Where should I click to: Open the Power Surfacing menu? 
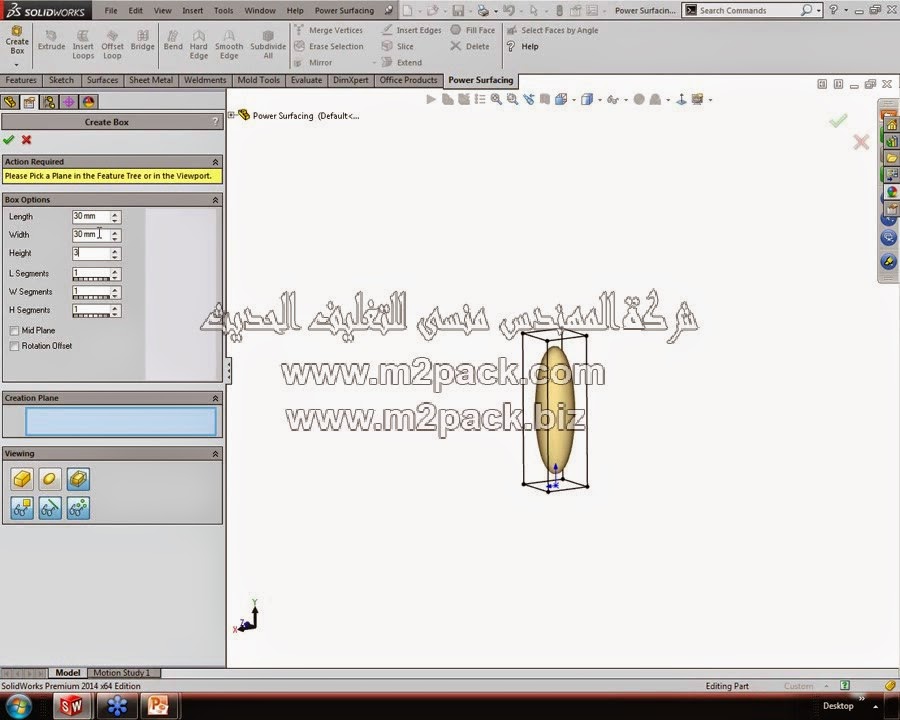(344, 10)
